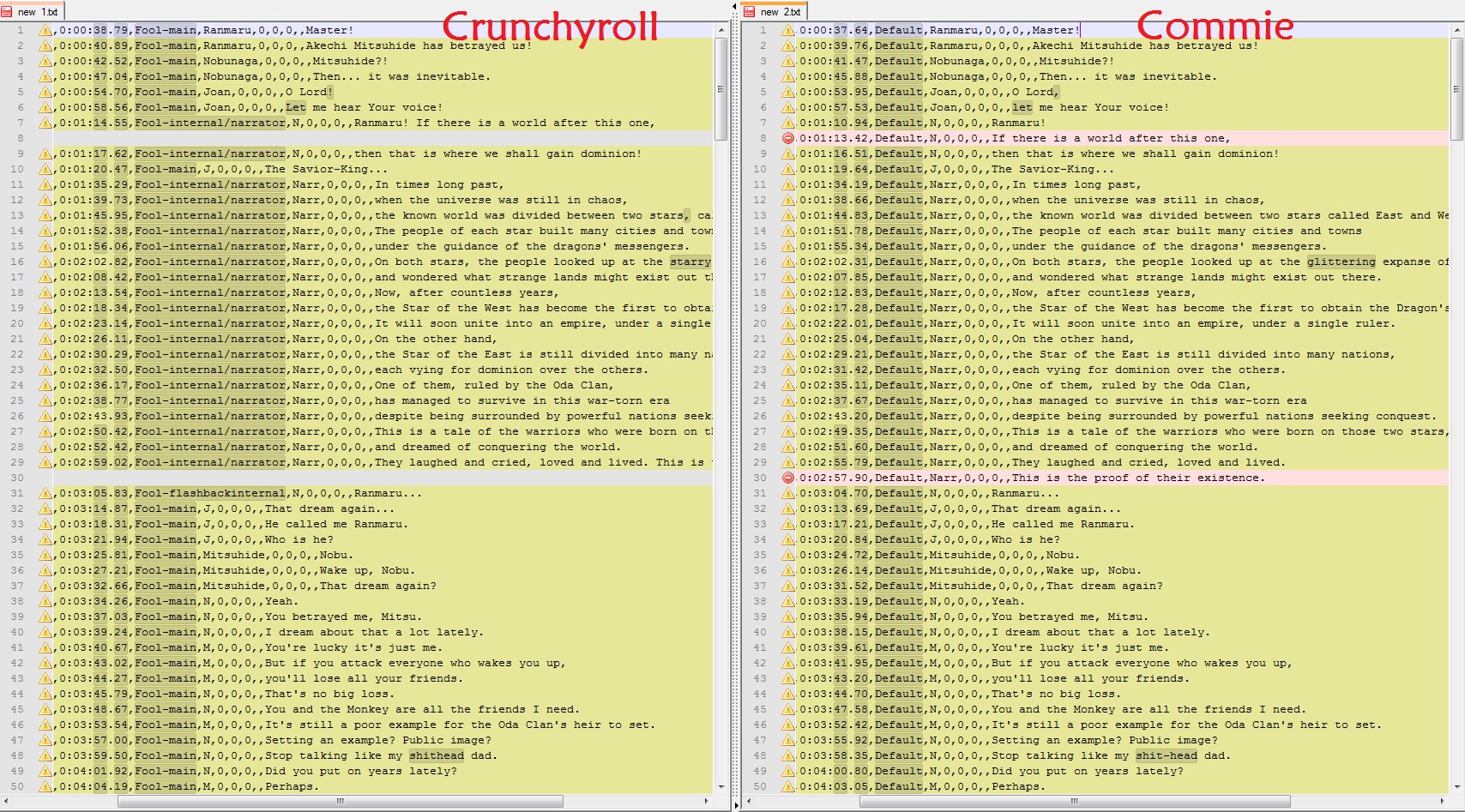The height and width of the screenshot is (812, 1465).
Task: Click red minus marker on line 30 of new 2.txt
Action: tap(788, 478)
